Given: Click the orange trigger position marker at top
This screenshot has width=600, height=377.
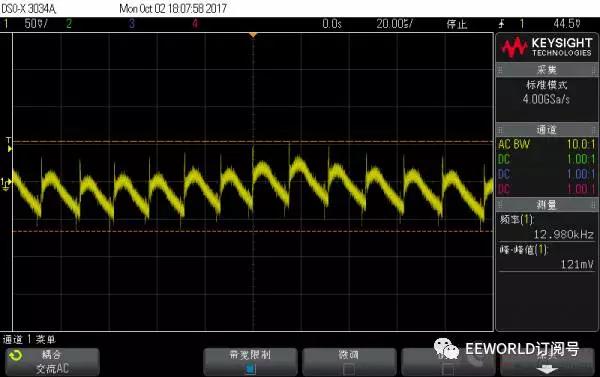Looking at the screenshot, I should (253, 35).
